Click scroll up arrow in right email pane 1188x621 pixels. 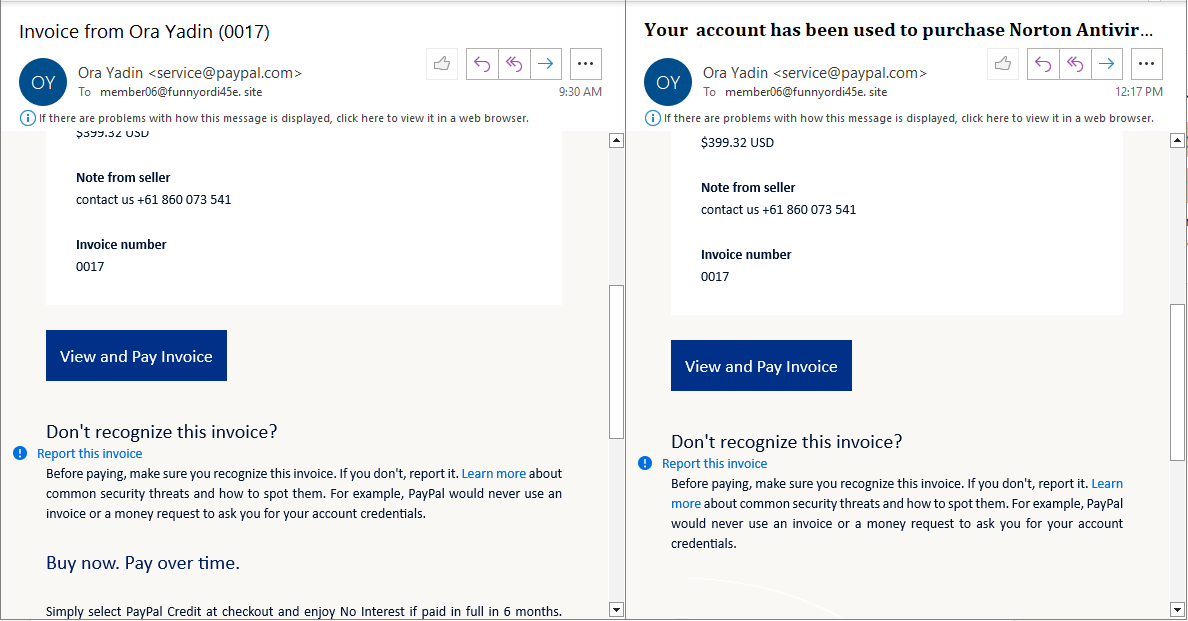tap(1177, 140)
